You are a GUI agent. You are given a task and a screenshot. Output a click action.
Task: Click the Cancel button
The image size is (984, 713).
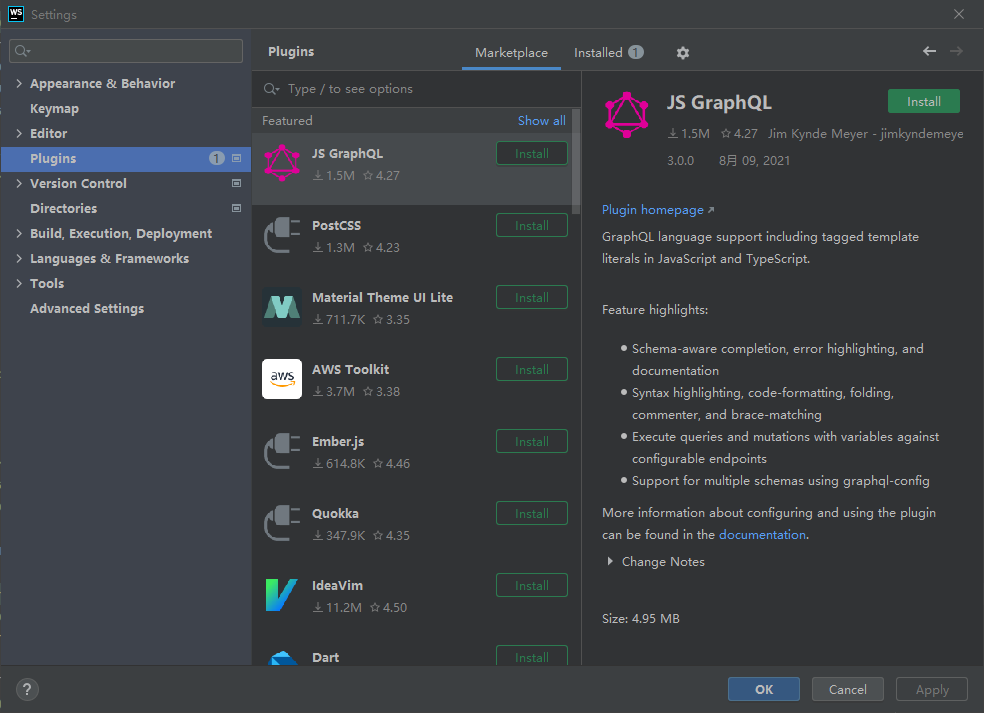point(847,689)
